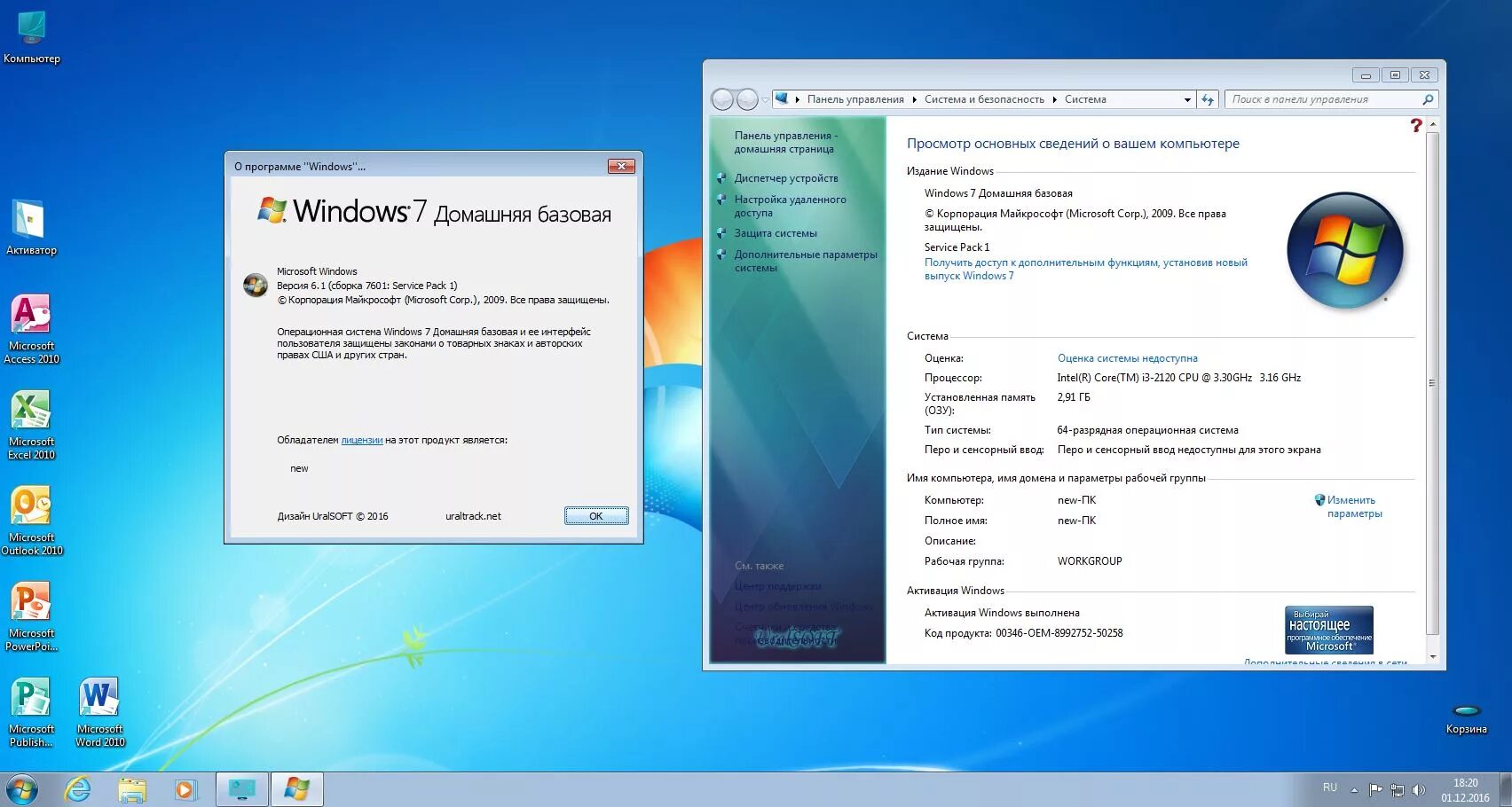Click the System window scrollbar up arrow
This screenshot has width=1512, height=807.
[x=1432, y=124]
